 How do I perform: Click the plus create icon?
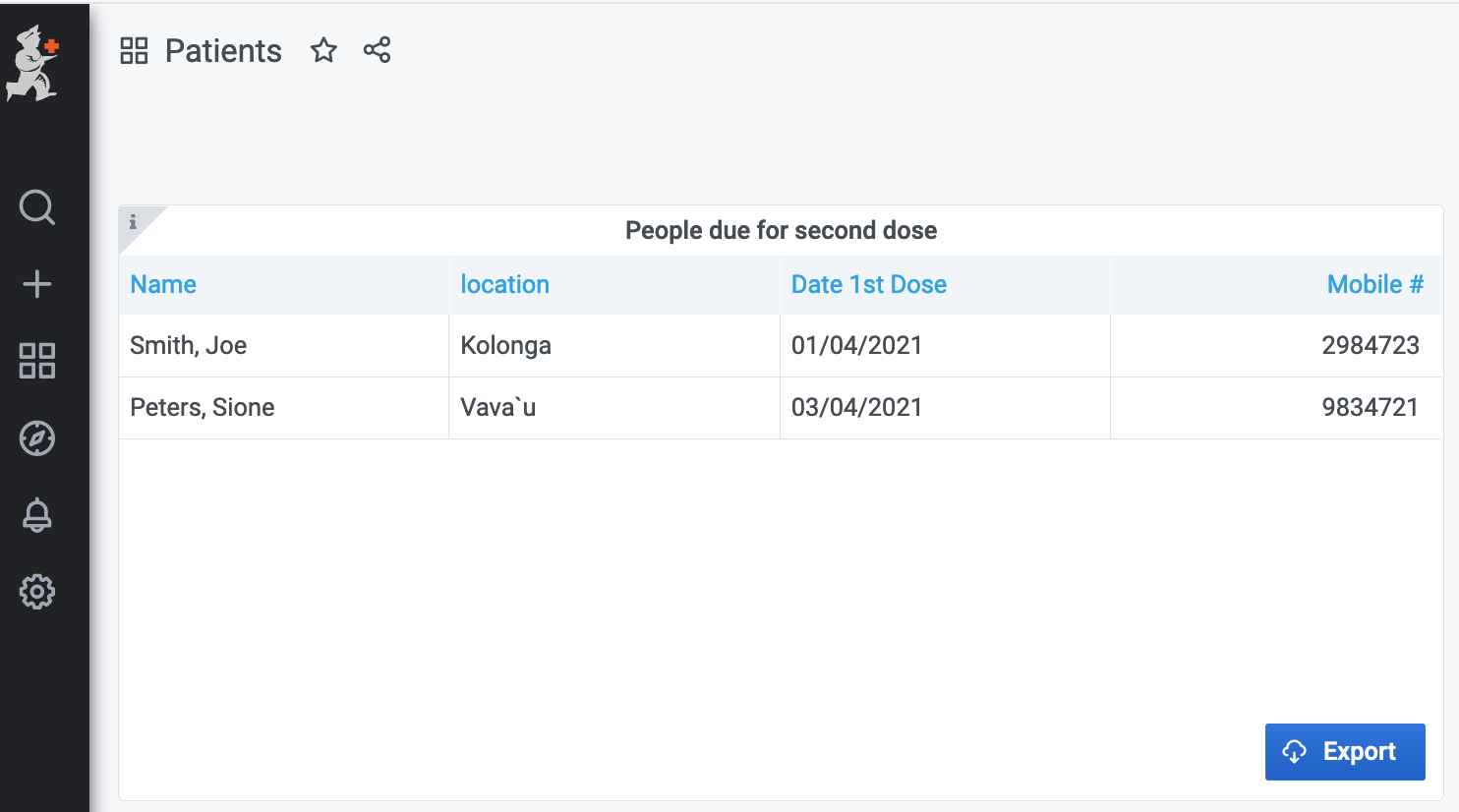[37, 284]
